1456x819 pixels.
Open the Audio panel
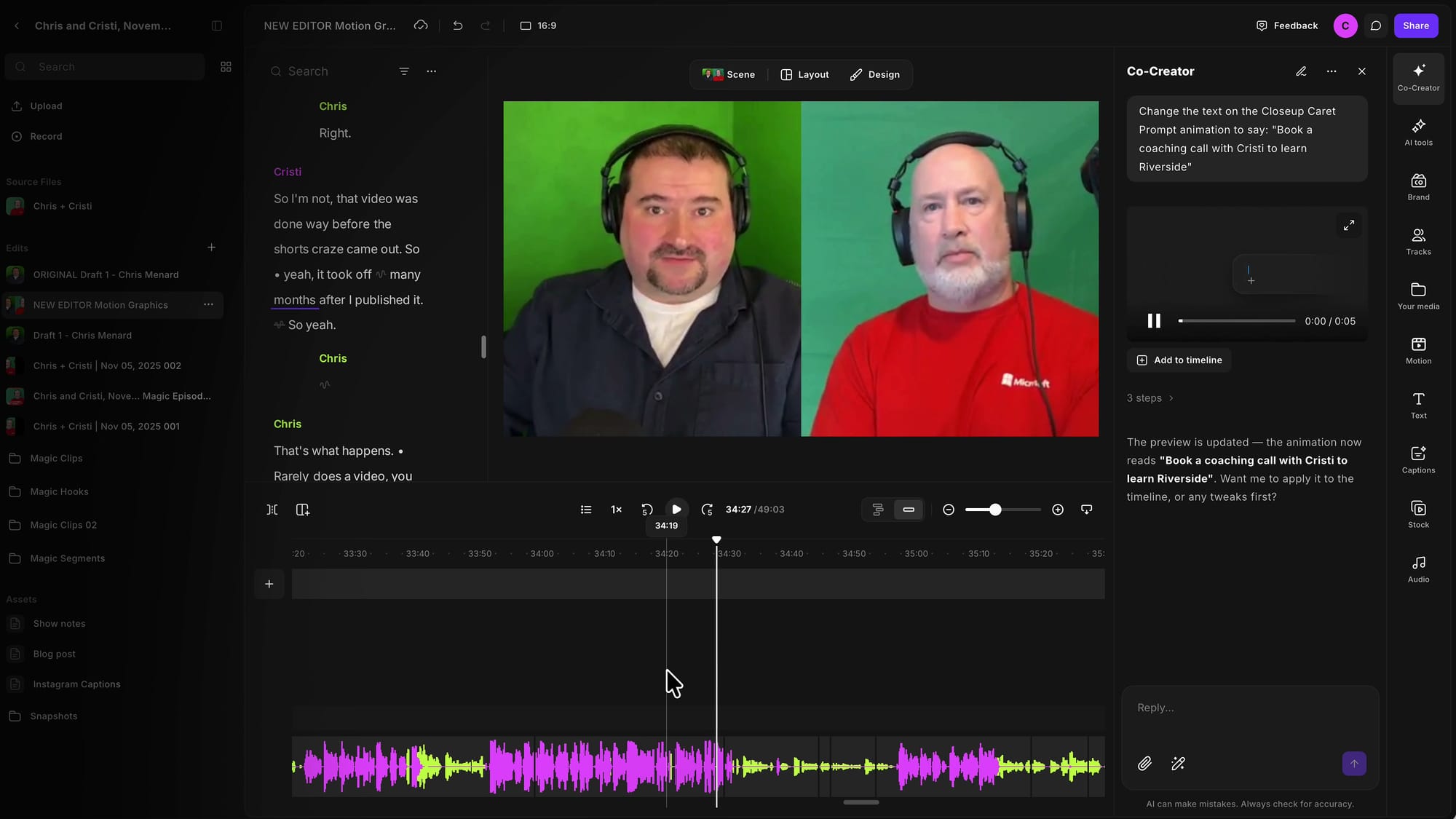point(1418,569)
